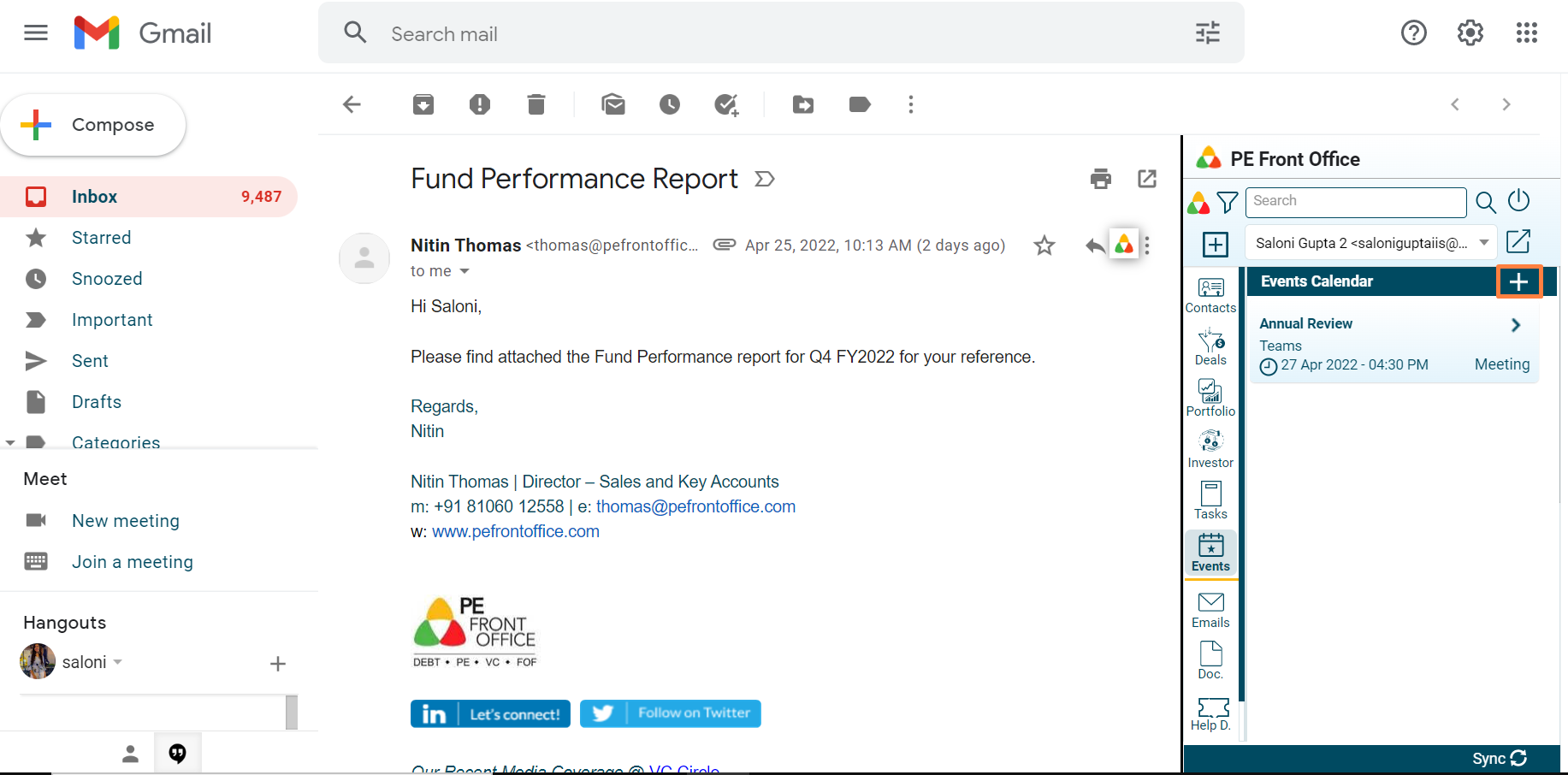Switch to the Emails tab in sidebar
The image size is (1568, 775).
pyautogui.click(x=1210, y=610)
